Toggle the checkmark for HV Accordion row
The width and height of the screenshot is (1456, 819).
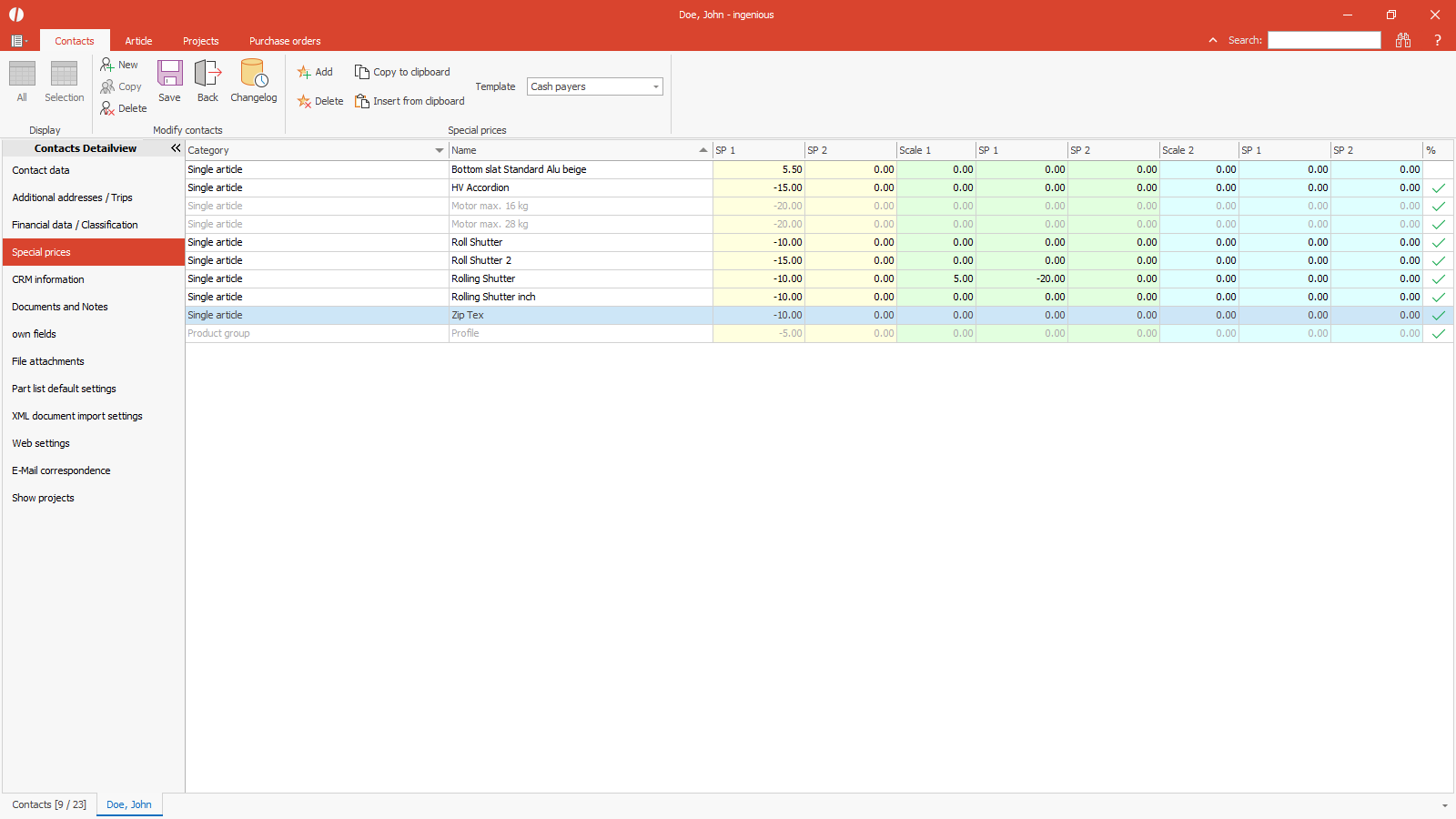[1438, 188]
